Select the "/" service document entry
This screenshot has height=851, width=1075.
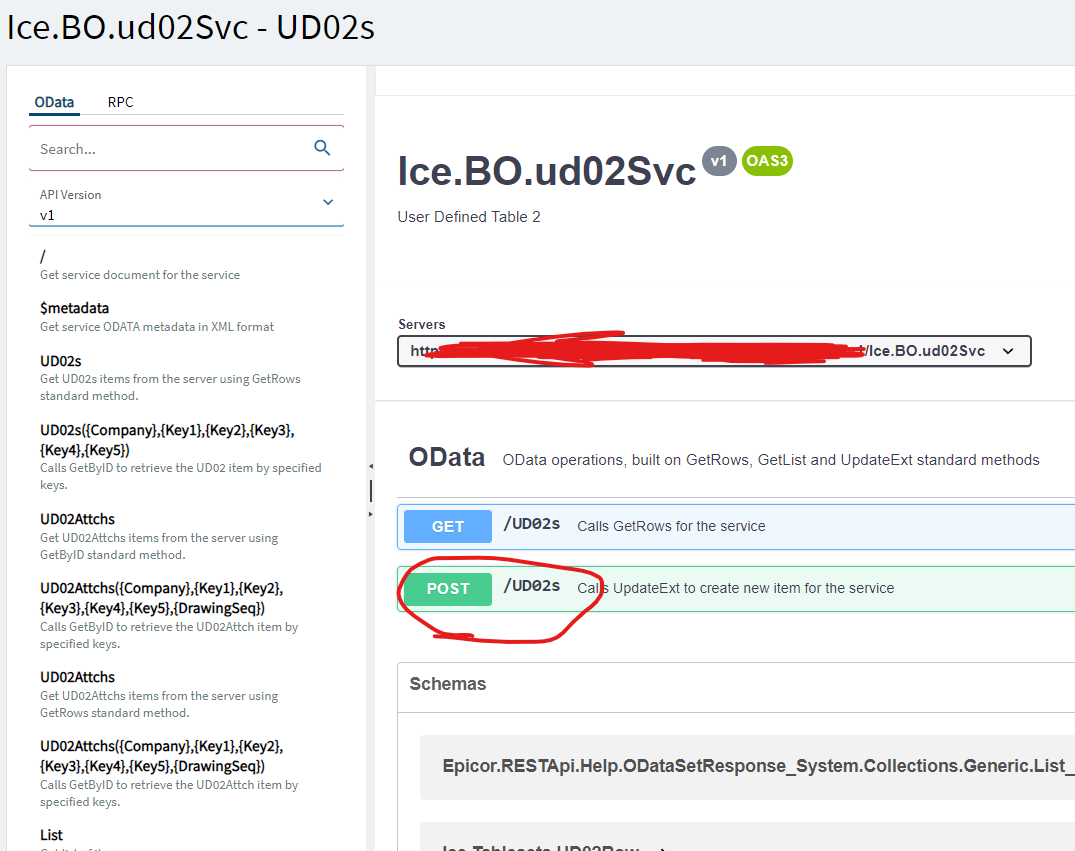click(x=140, y=265)
